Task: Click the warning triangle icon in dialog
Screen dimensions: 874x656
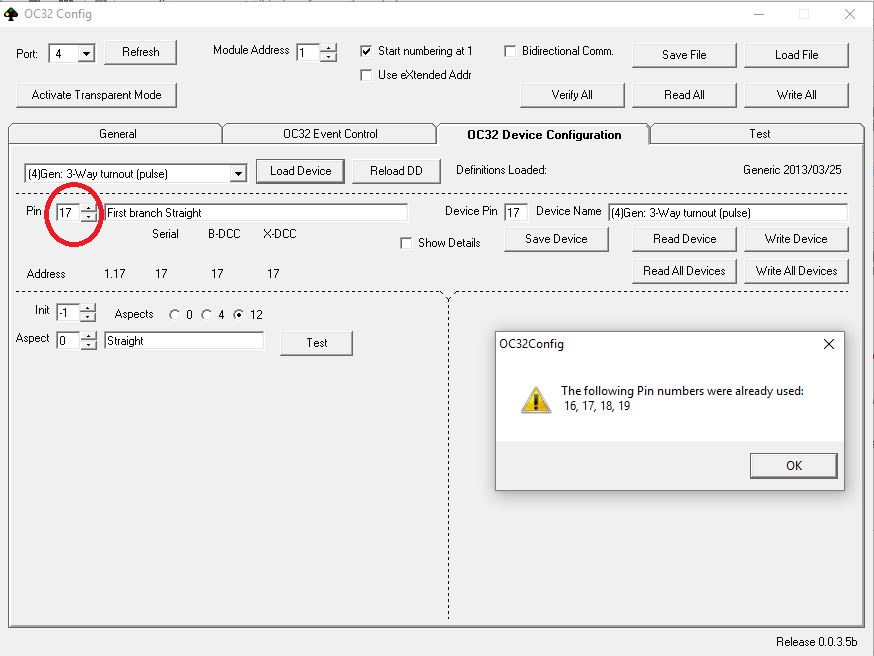Action: pos(535,399)
